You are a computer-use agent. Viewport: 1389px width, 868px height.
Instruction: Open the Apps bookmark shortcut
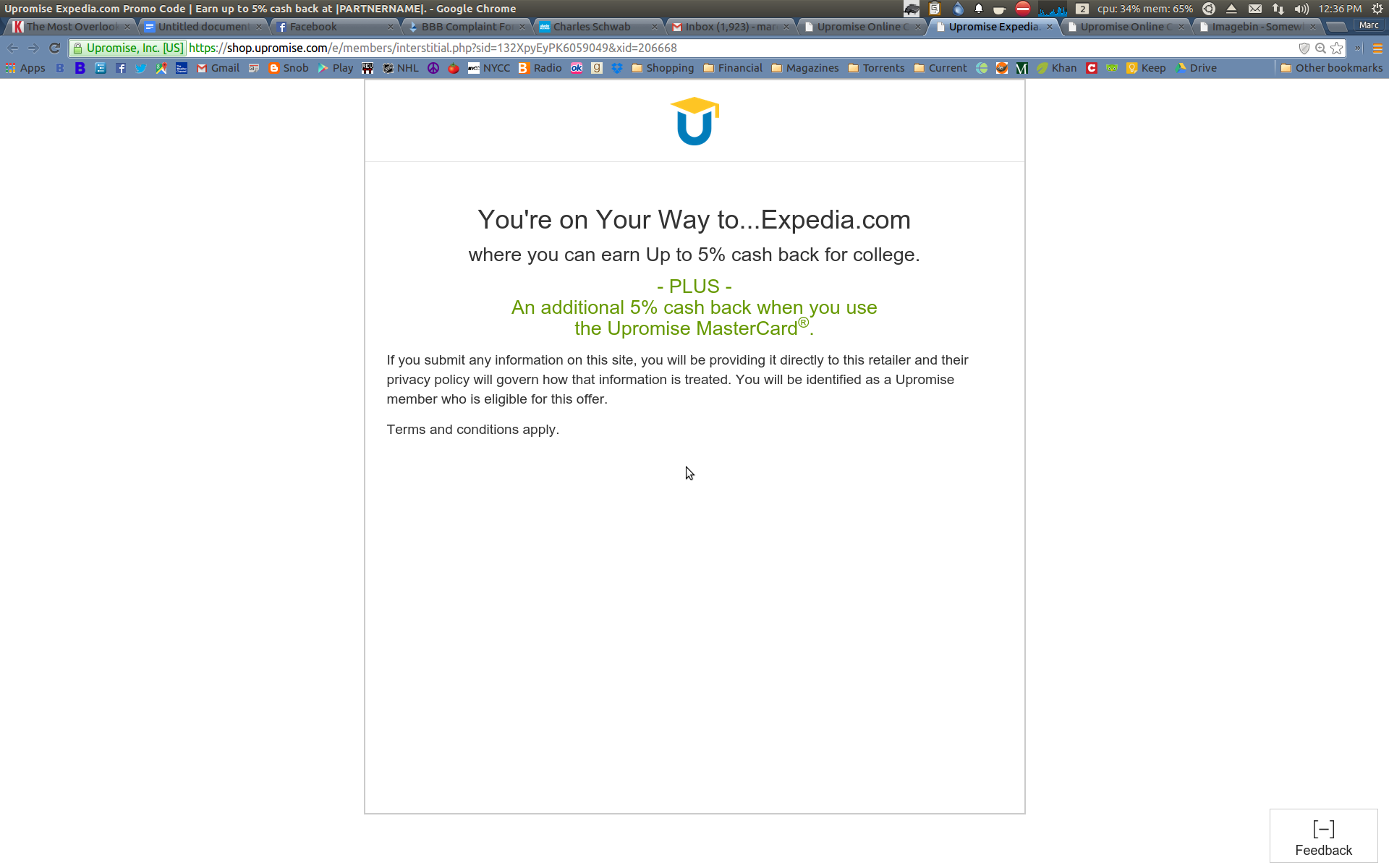click(25, 68)
